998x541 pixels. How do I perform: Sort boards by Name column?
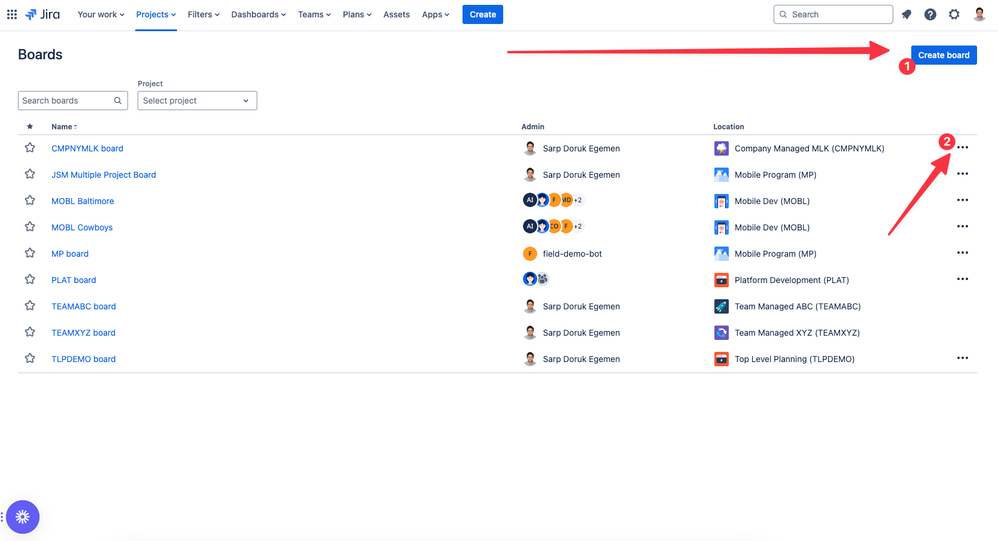click(64, 127)
